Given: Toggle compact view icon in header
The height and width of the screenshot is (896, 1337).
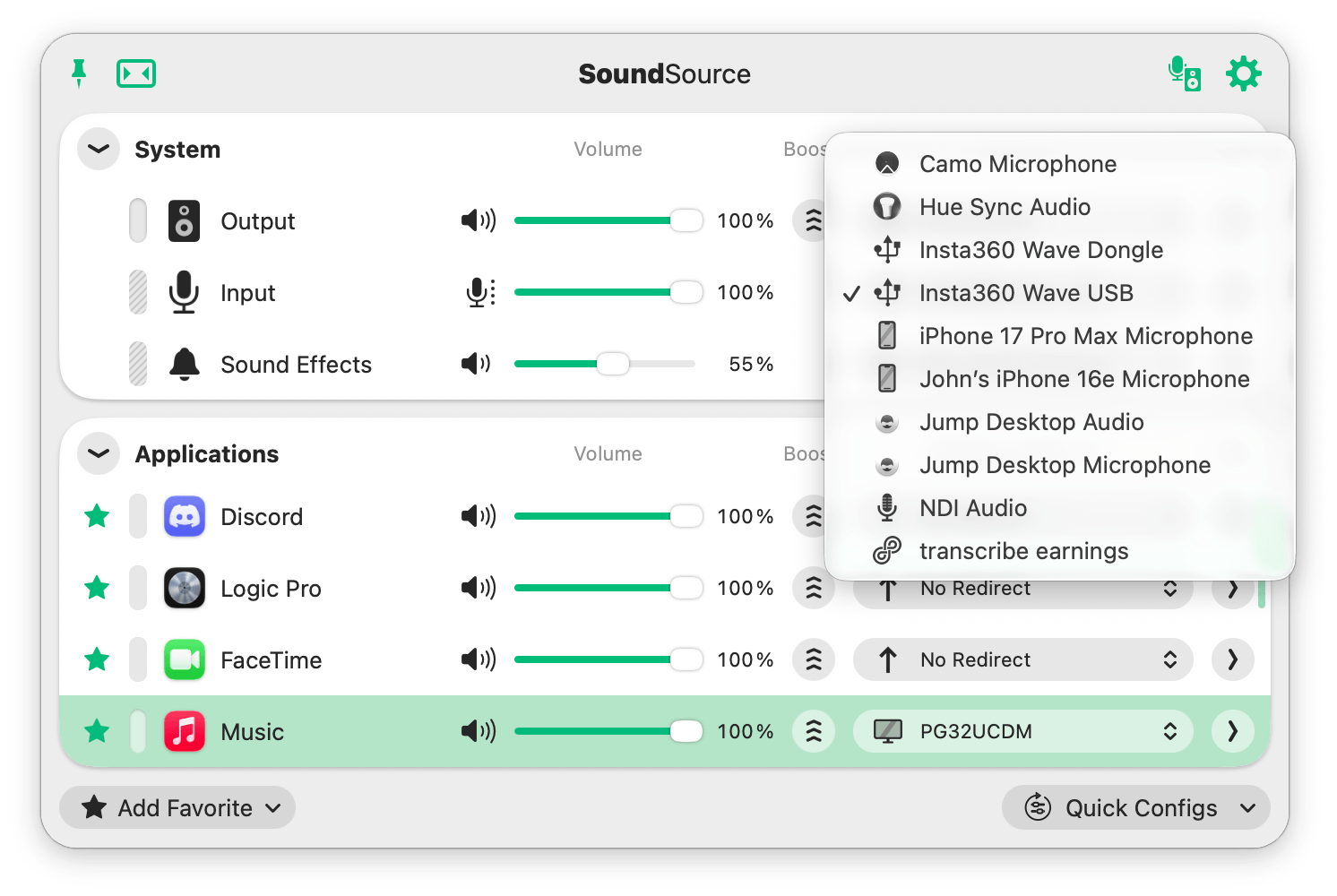Looking at the screenshot, I should [136, 73].
